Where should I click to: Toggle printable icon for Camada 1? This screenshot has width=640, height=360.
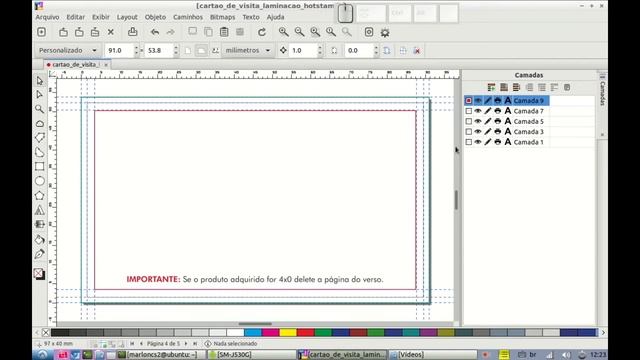pos(498,142)
